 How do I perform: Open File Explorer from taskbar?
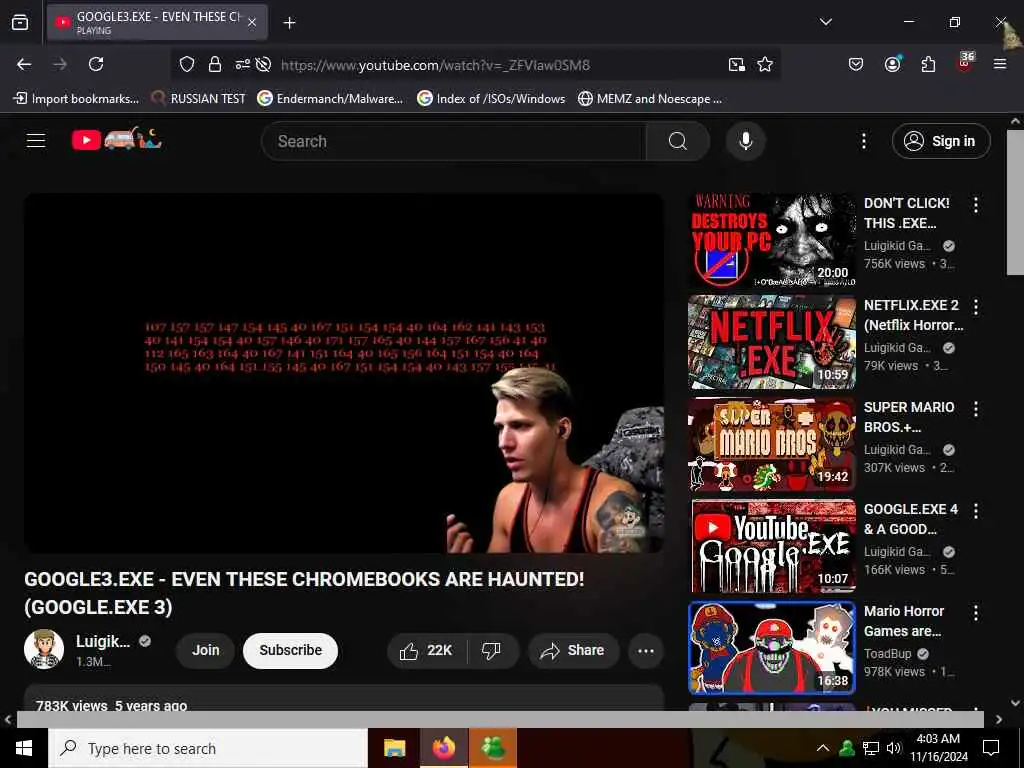(394, 748)
